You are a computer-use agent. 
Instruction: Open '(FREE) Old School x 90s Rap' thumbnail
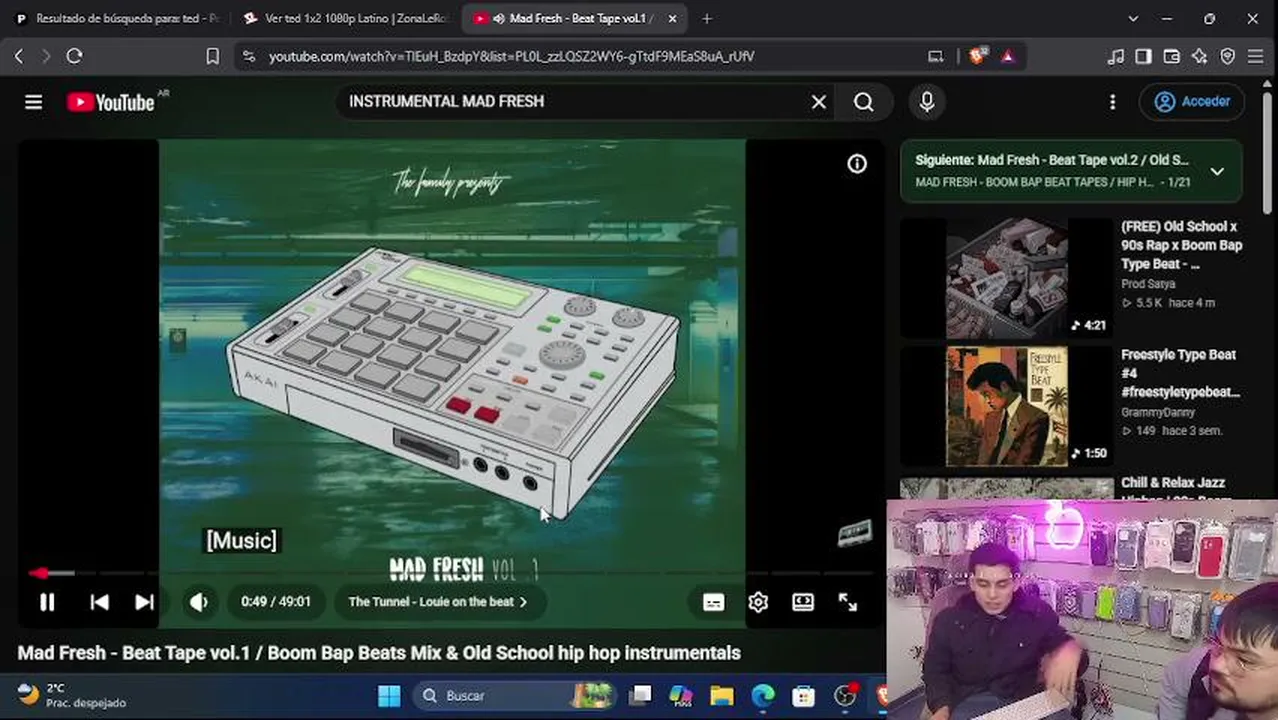coord(1007,278)
